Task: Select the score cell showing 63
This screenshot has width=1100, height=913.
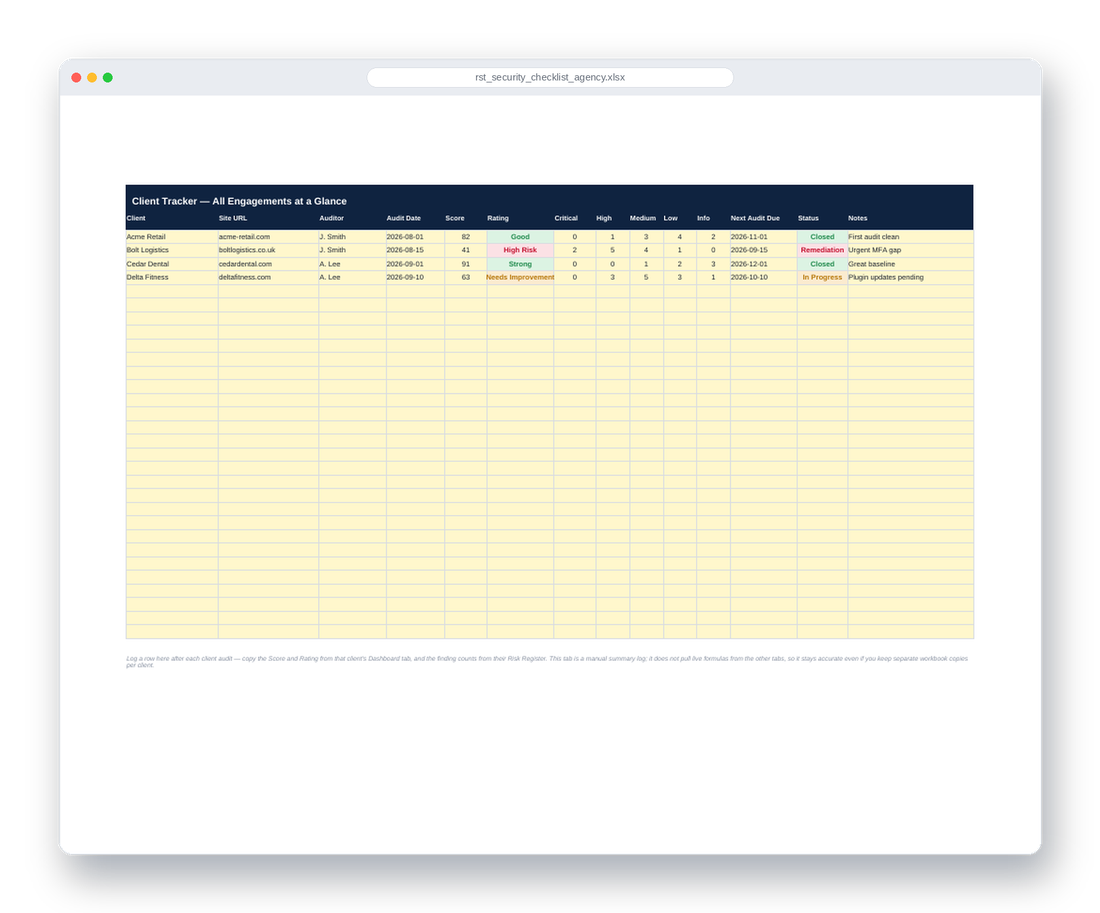Action: (x=466, y=277)
